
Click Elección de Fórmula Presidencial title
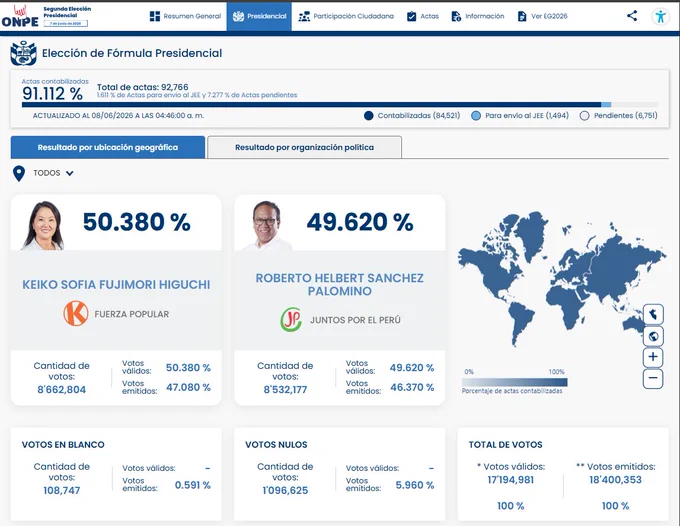click(132, 53)
